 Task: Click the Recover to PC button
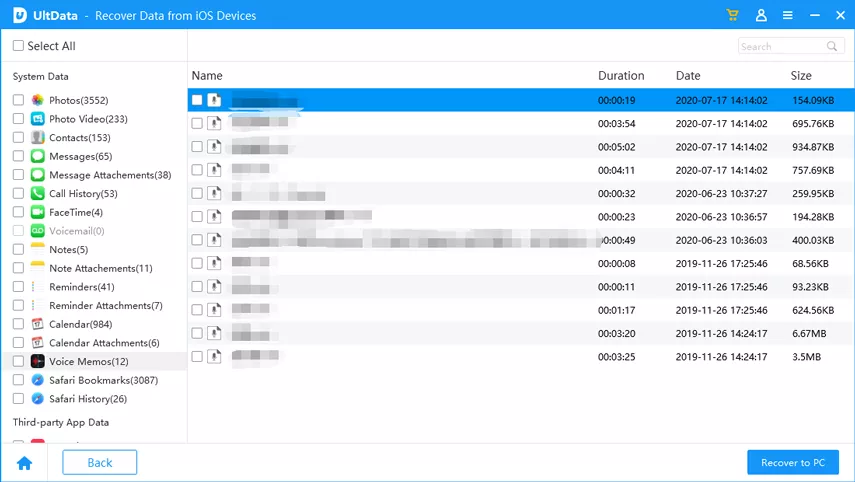(793, 462)
